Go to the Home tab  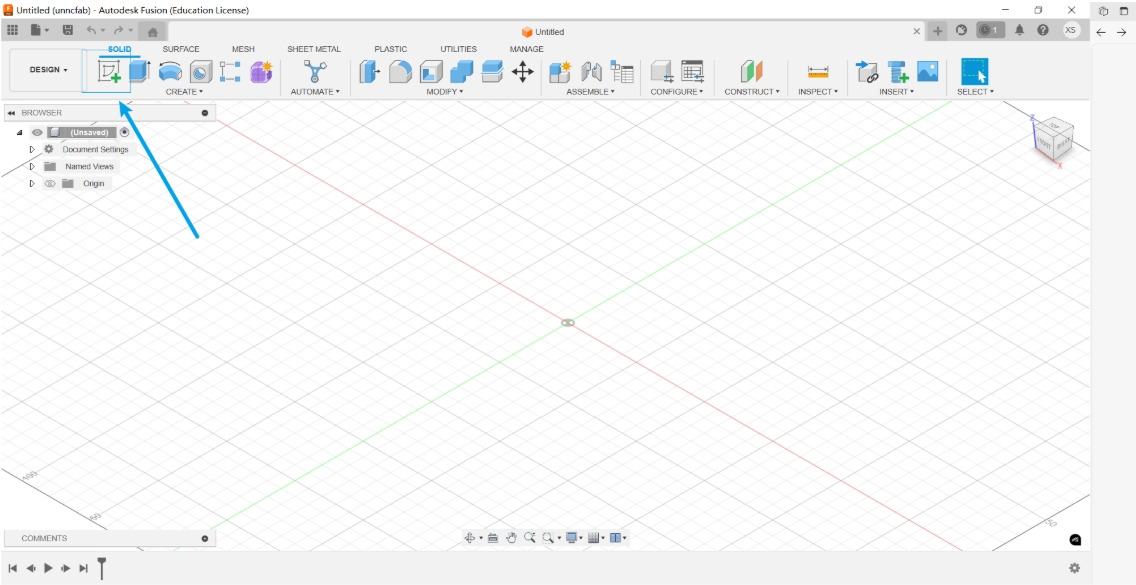153,32
